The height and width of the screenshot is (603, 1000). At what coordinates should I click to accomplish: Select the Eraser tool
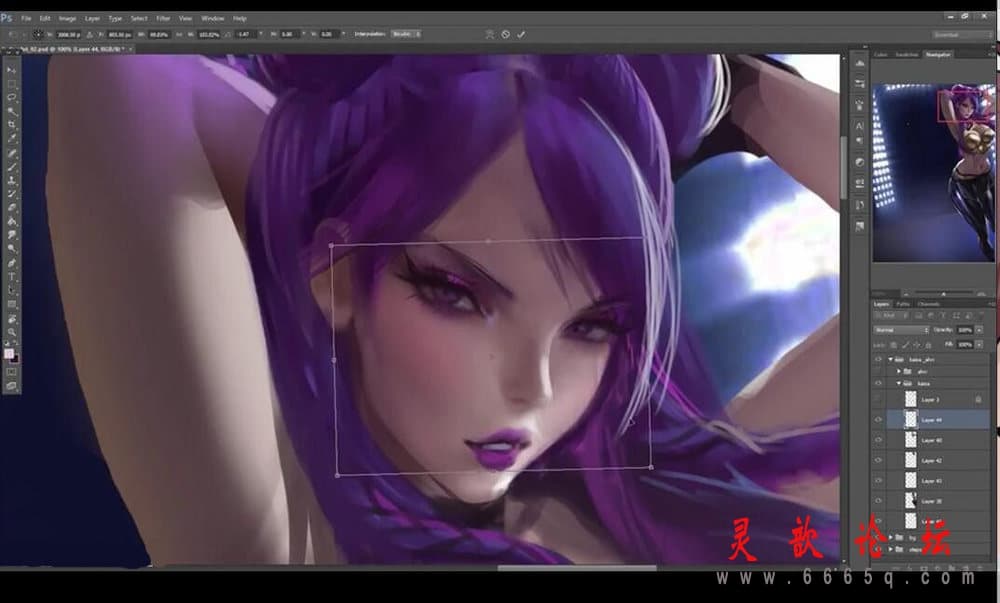click(x=11, y=208)
